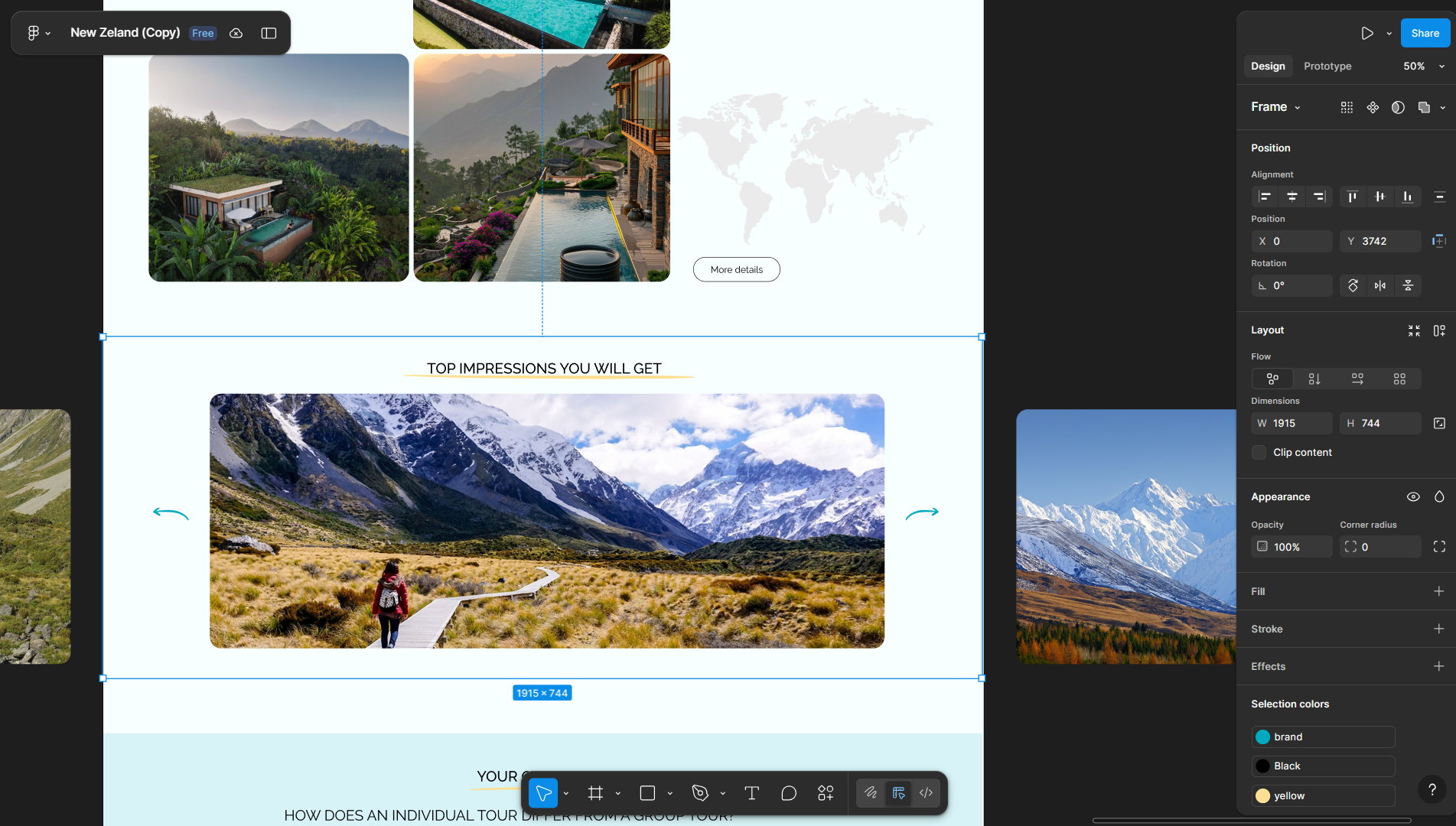This screenshot has height=826, width=1456.
Task: Open the 50% zoom level dropdown
Action: pos(1423,66)
